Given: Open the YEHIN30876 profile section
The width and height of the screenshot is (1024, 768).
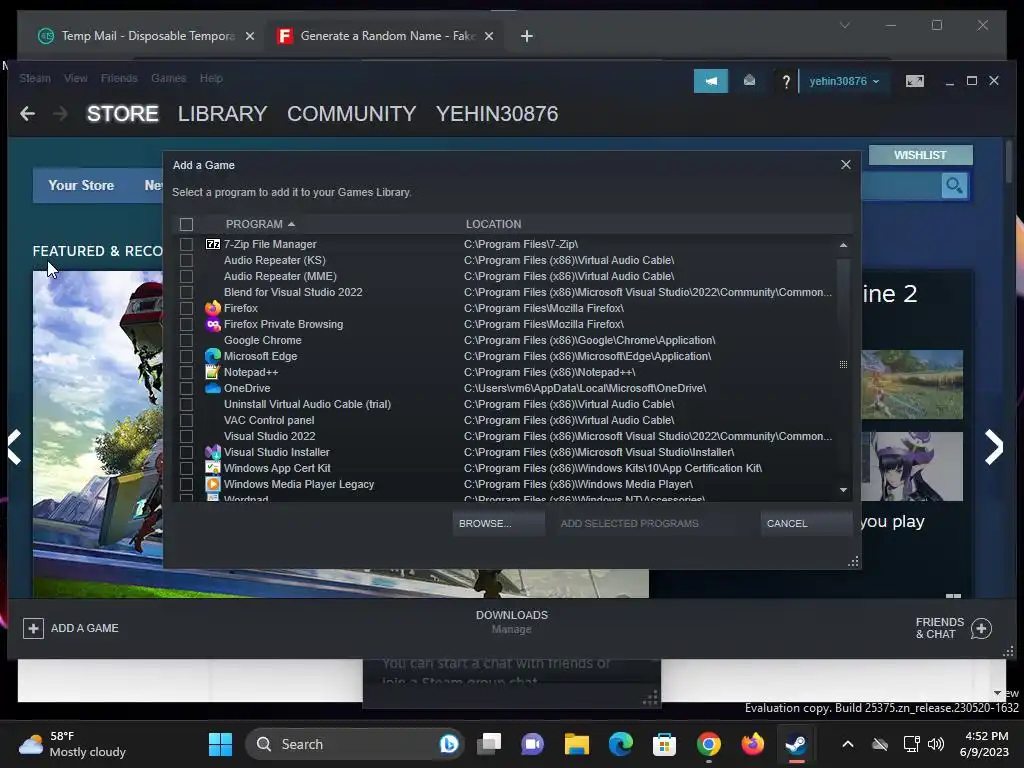Looking at the screenshot, I should [497, 114].
